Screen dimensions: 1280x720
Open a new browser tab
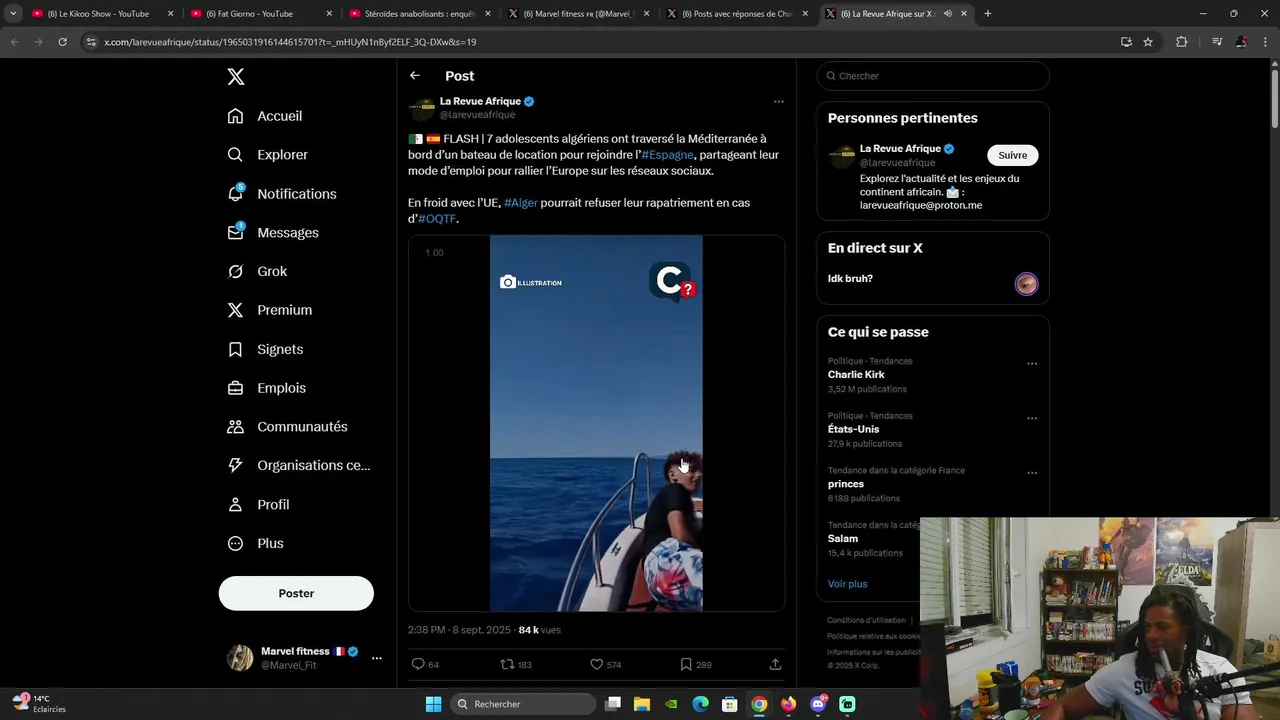(988, 14)
